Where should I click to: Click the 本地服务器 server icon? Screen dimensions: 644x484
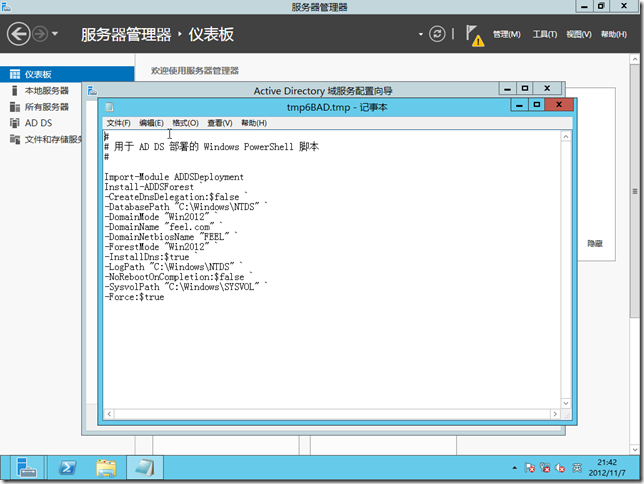pyautogui.click(x=15, y=90)
